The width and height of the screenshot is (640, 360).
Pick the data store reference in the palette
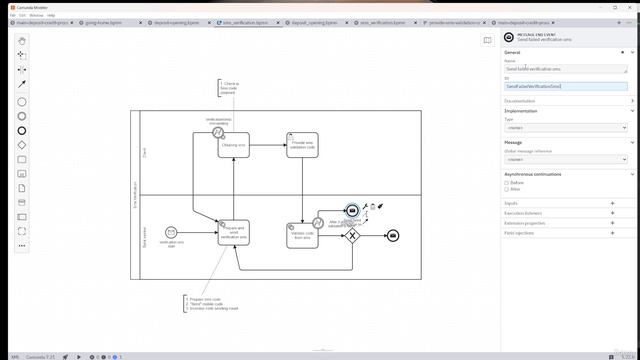coord(22,202)
